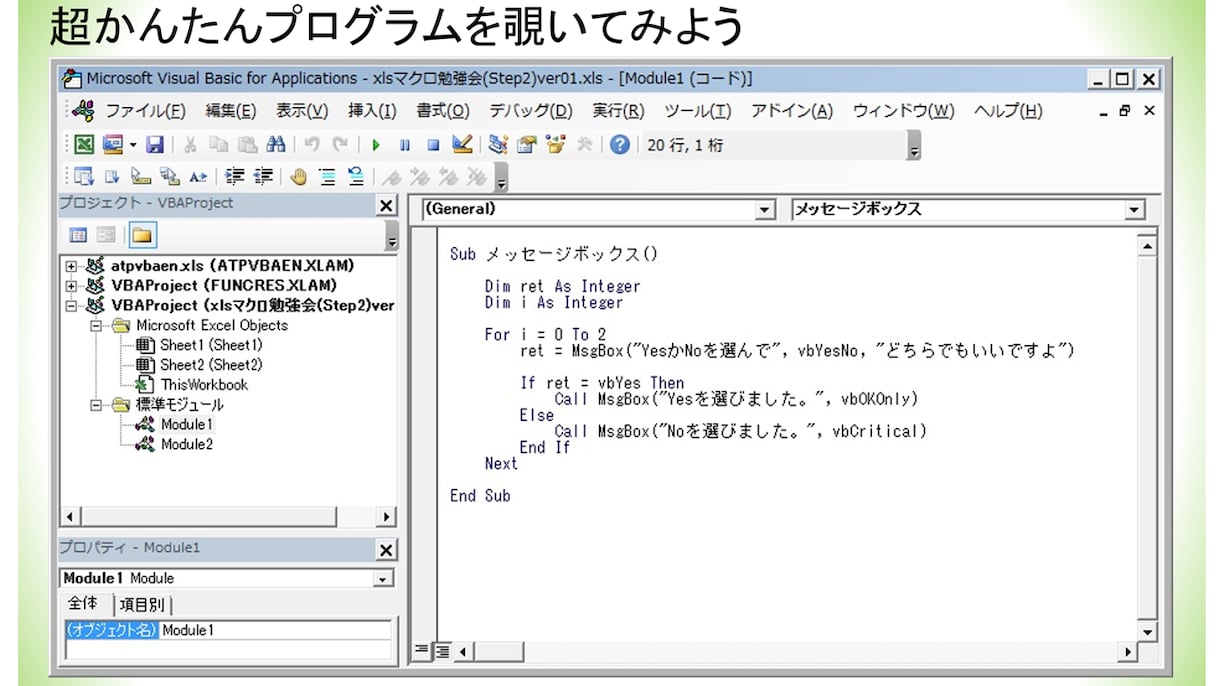Click the Break (pause) icon
Screen dimensions: 1220x686
404,145
